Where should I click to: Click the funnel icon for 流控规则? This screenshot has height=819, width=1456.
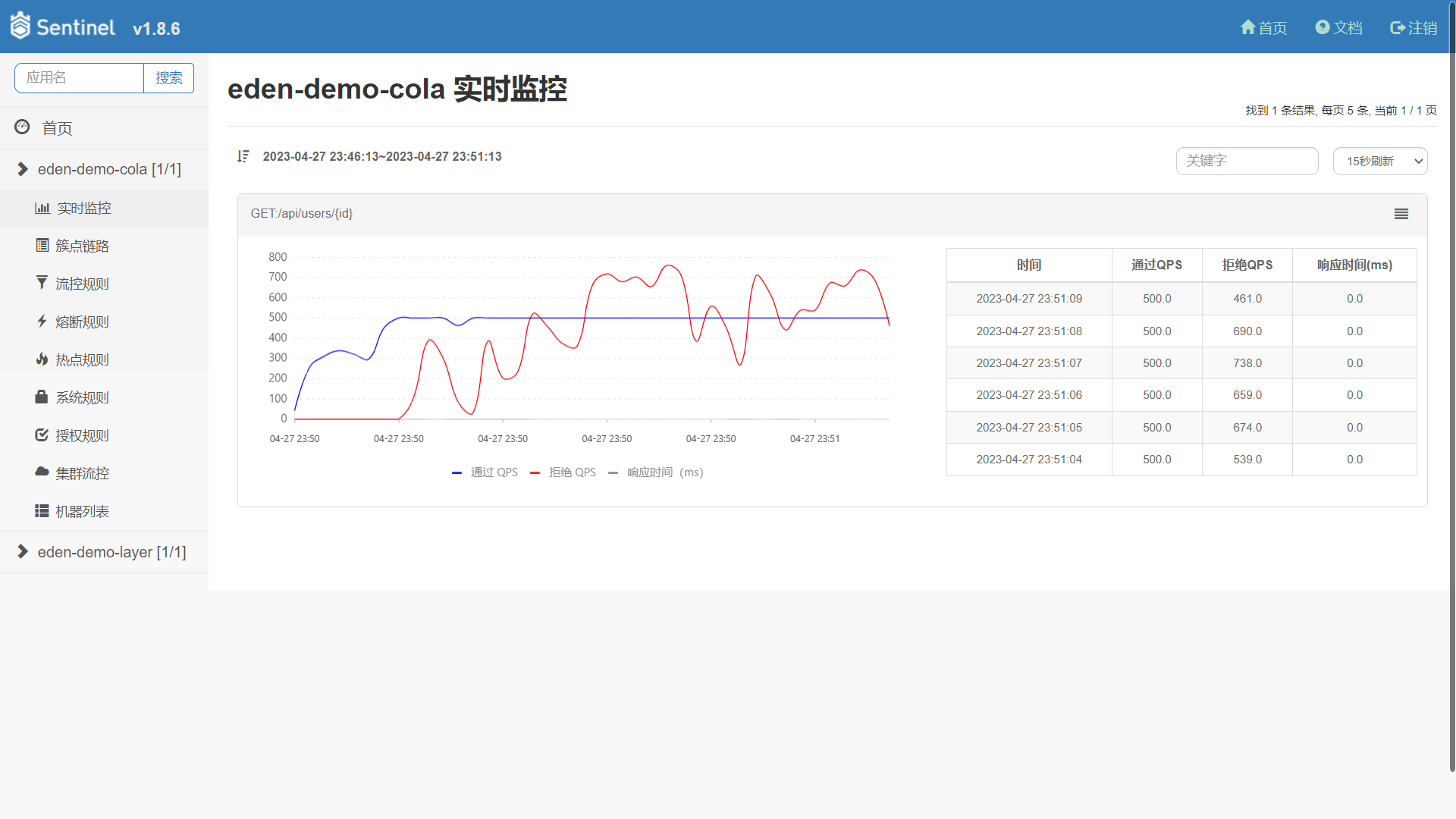pos(42,283)
